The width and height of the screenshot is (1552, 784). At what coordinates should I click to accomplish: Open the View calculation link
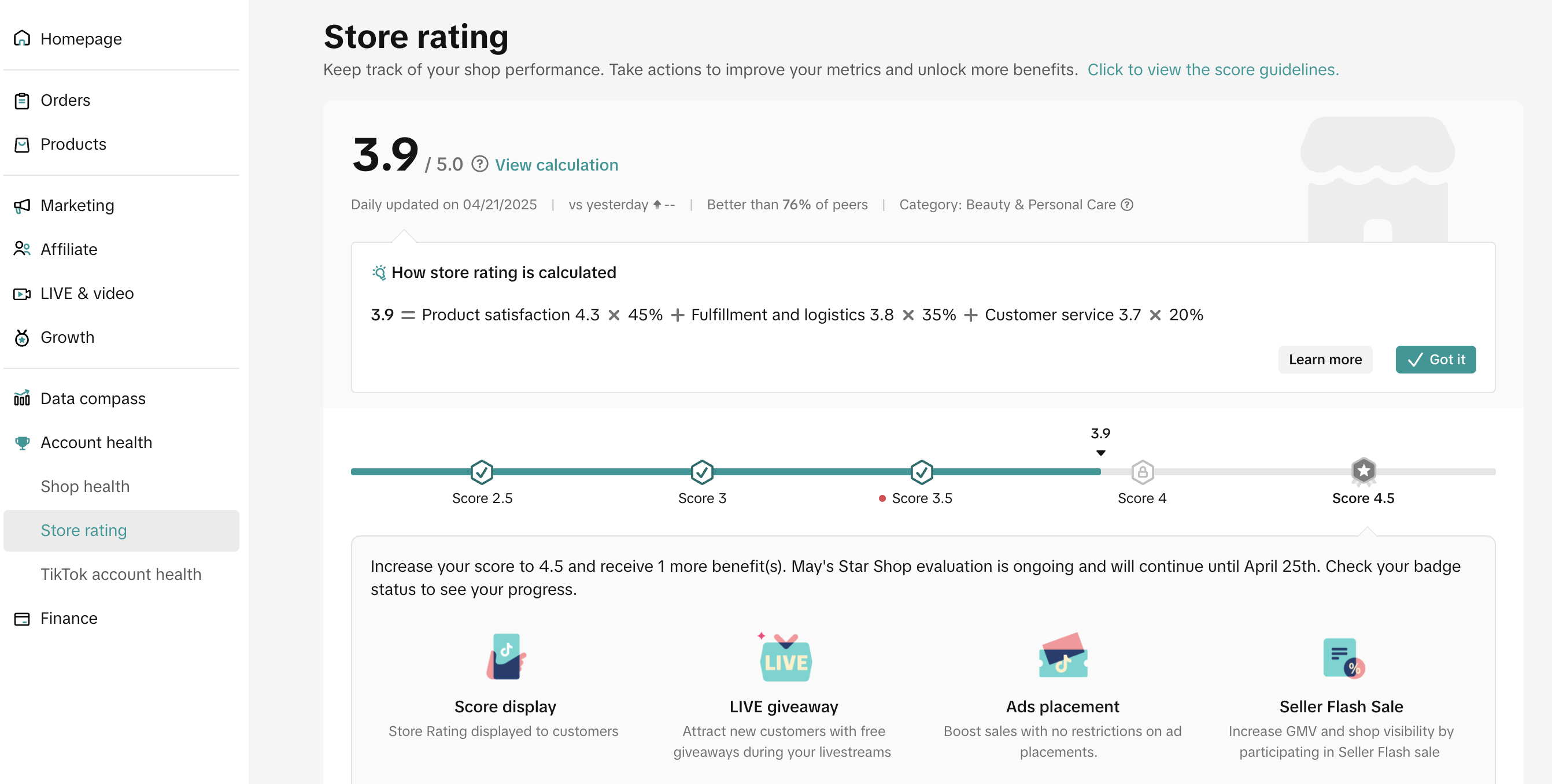tap(556, 165)
